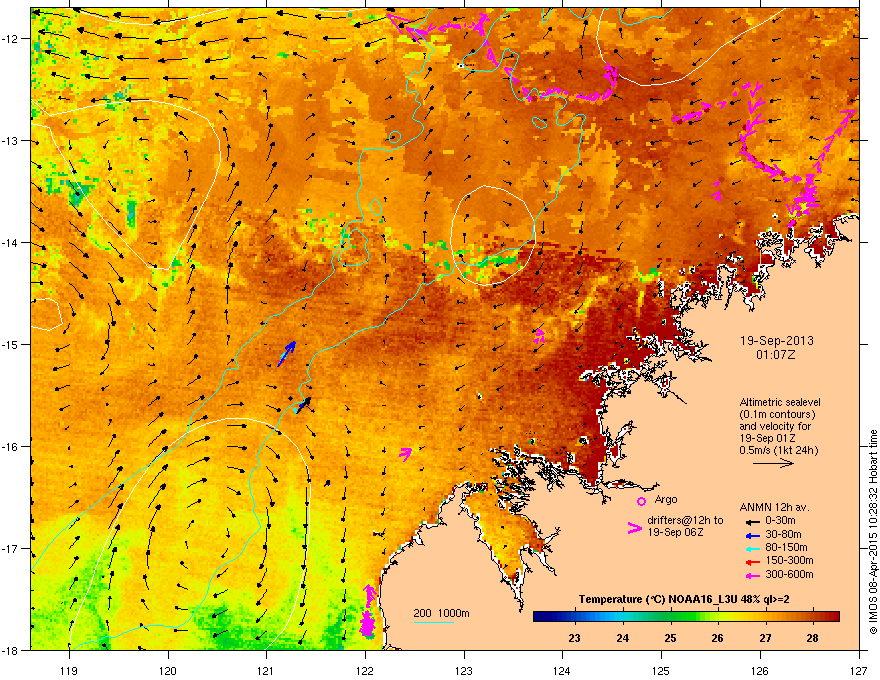Click the magenta 300-600m arrow legend symbol
880x680 pixels.
(752, 575)
